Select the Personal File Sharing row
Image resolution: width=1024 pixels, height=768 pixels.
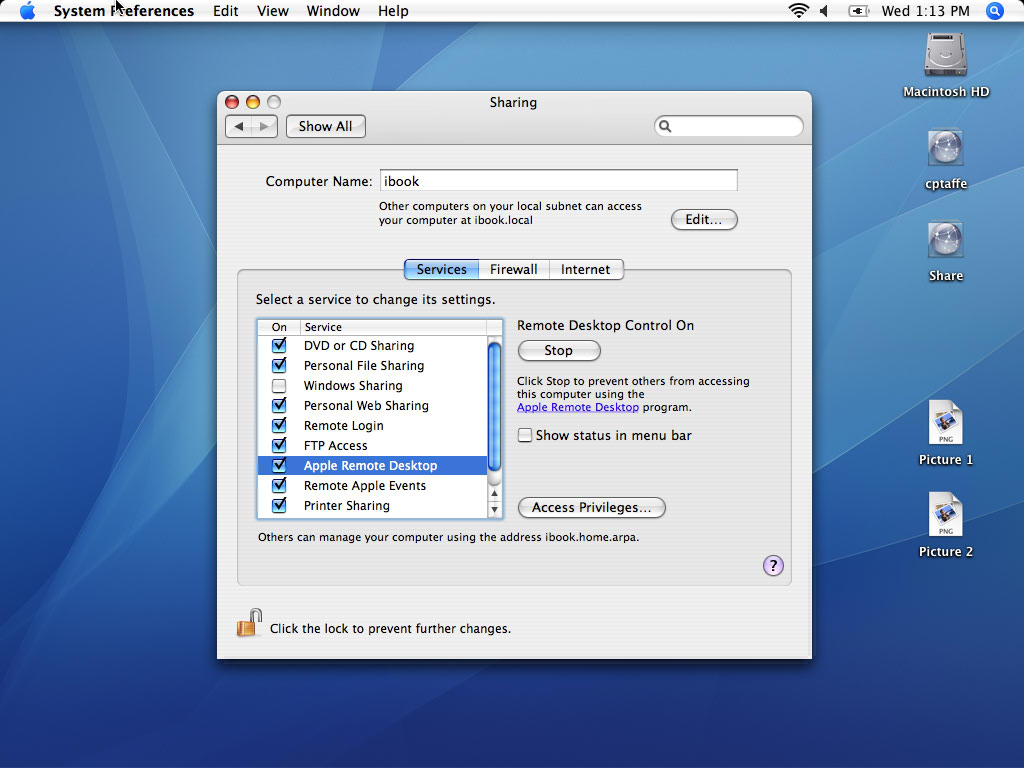[x=372, y=365]
